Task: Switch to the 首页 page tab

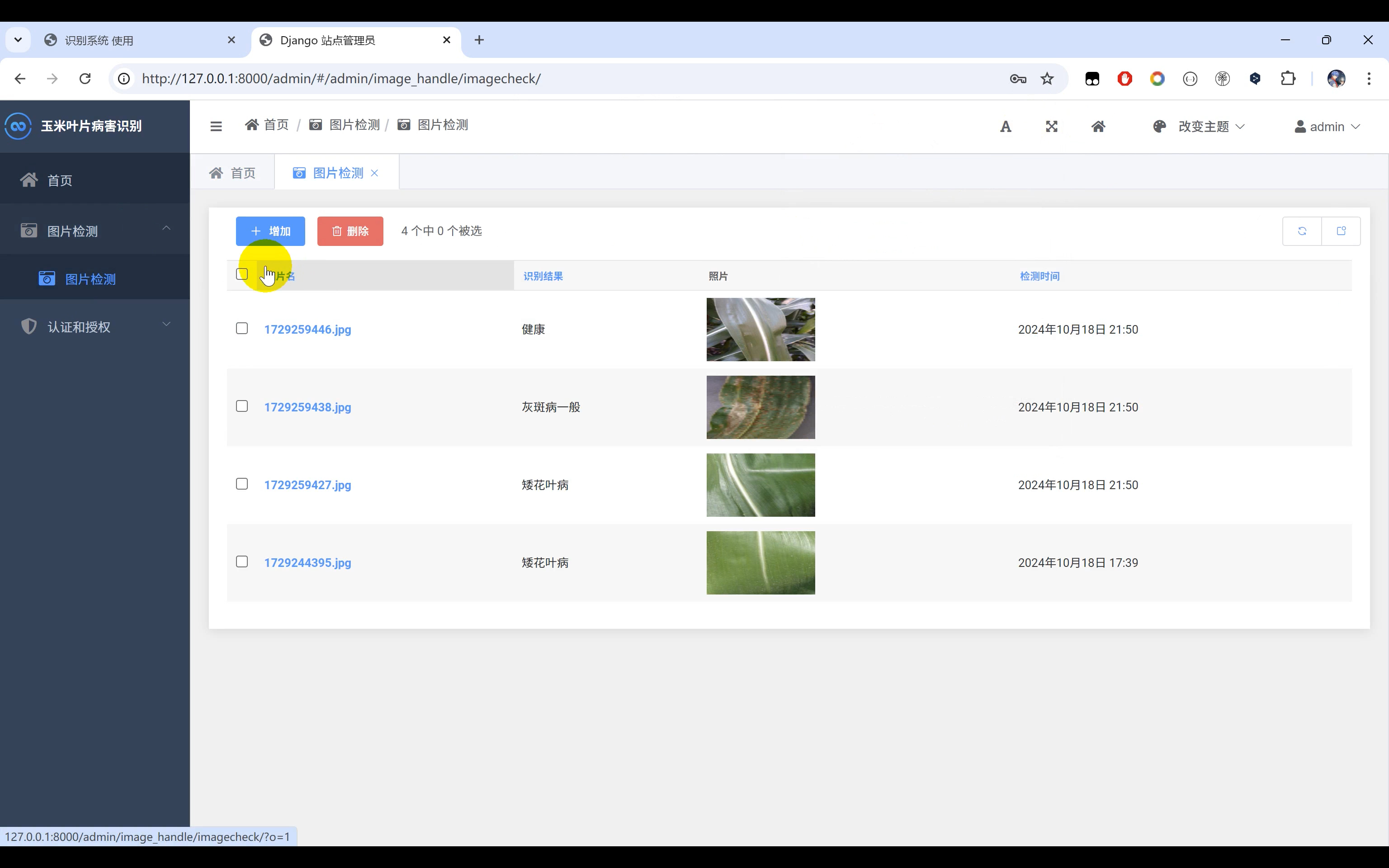Action: point(232,173)
